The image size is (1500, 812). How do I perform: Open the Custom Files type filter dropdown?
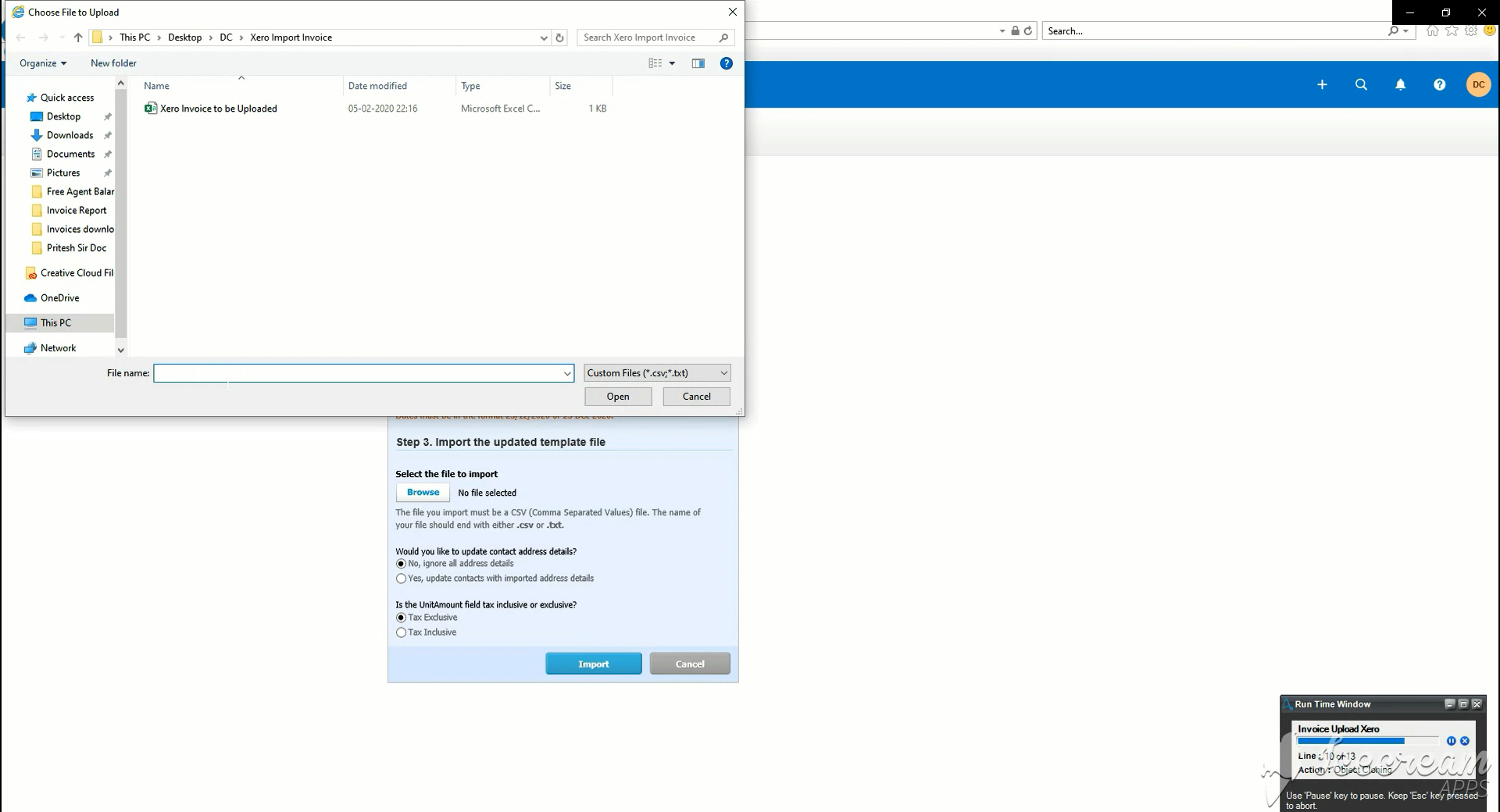657,373
